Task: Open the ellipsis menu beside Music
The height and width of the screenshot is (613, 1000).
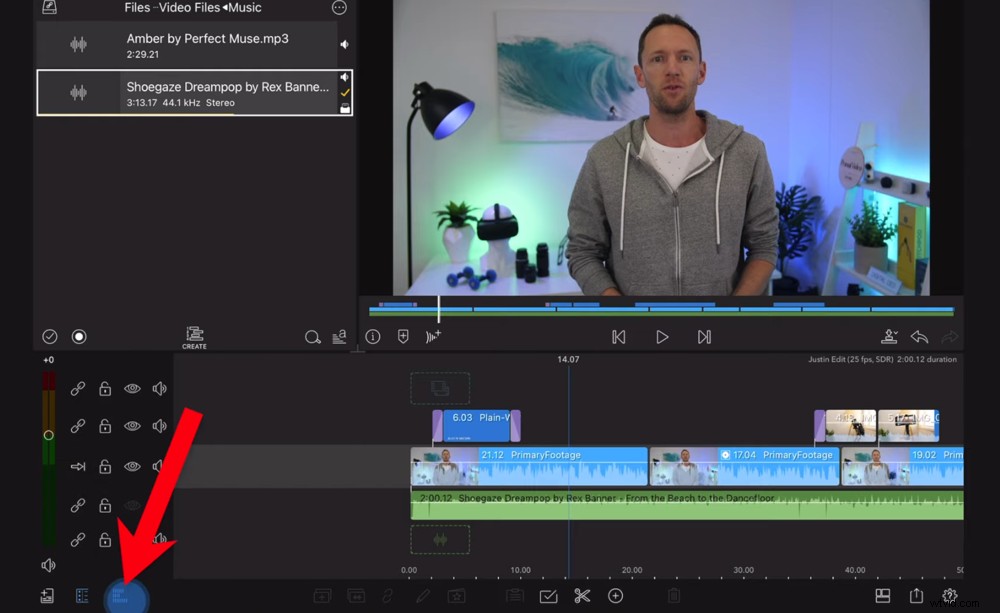Action: pos(339,8)
